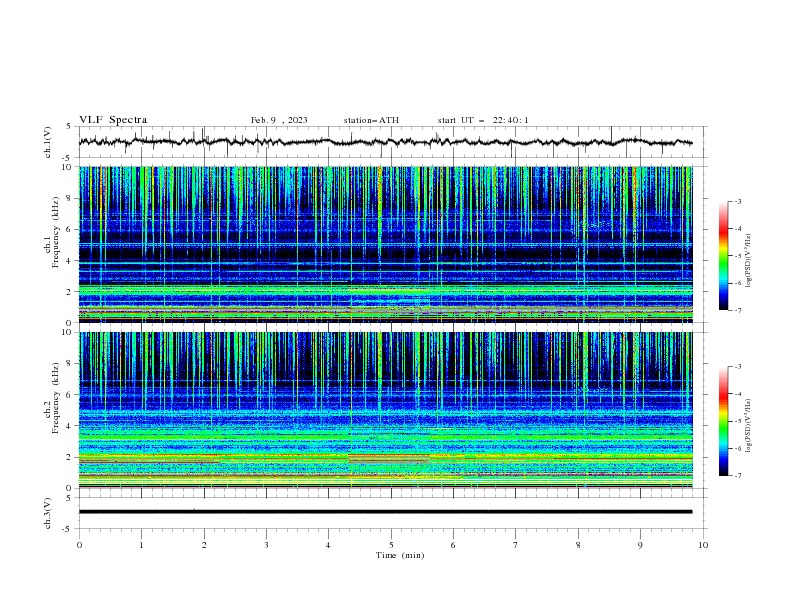
Task: Click the "VLF Spectra" title text
Action: [x=113, y=120]
